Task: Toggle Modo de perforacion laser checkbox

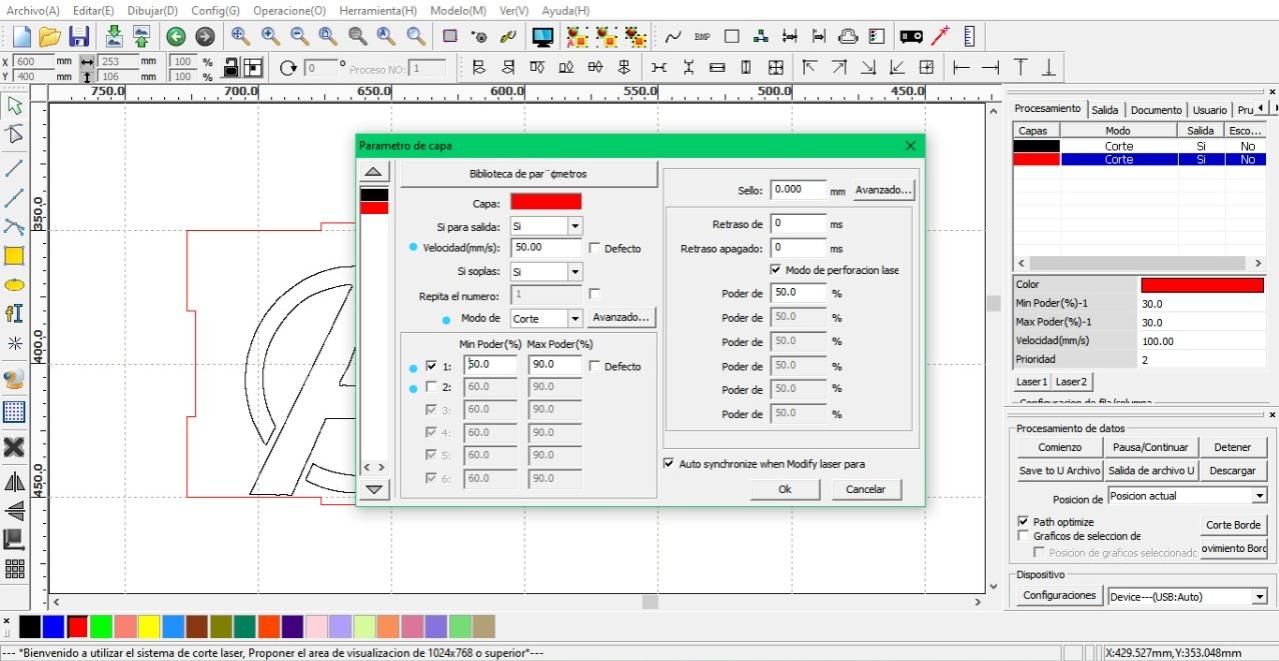Action: pyautogui.click(x=776, y=270)
